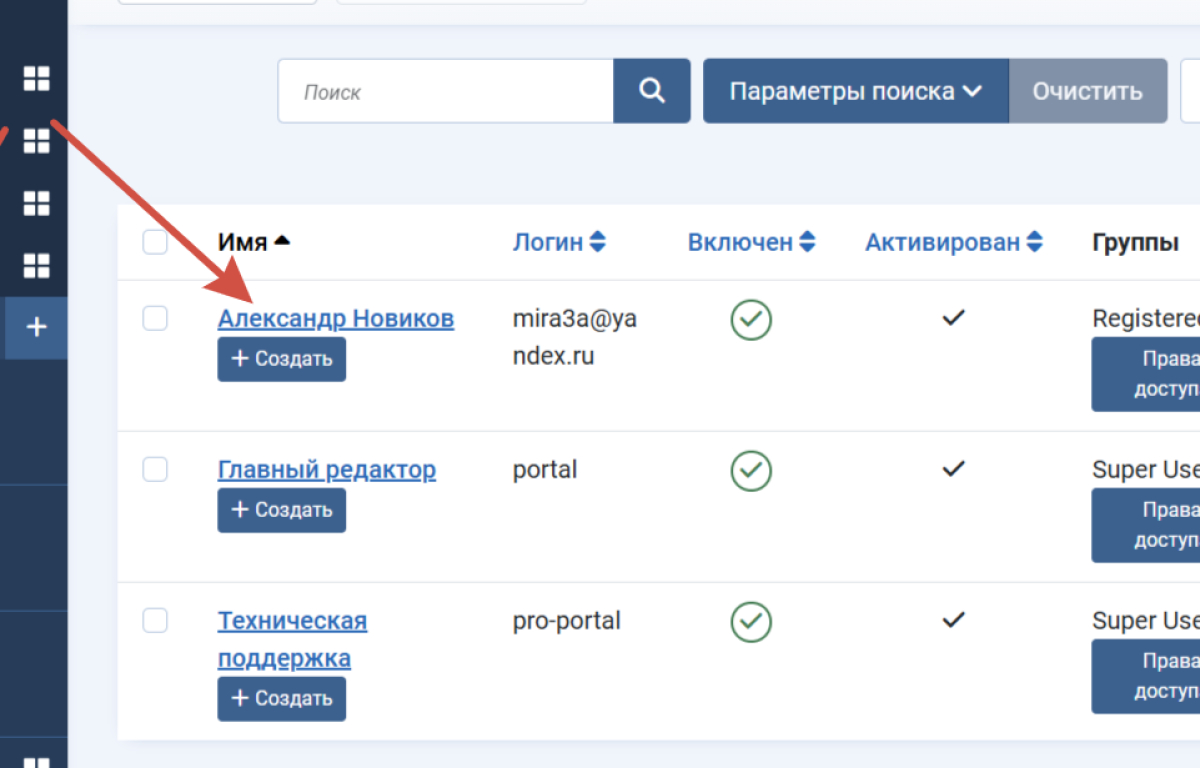
Task: Click Создать under Техническая поддержка
Action: click(x=282, y=698)
